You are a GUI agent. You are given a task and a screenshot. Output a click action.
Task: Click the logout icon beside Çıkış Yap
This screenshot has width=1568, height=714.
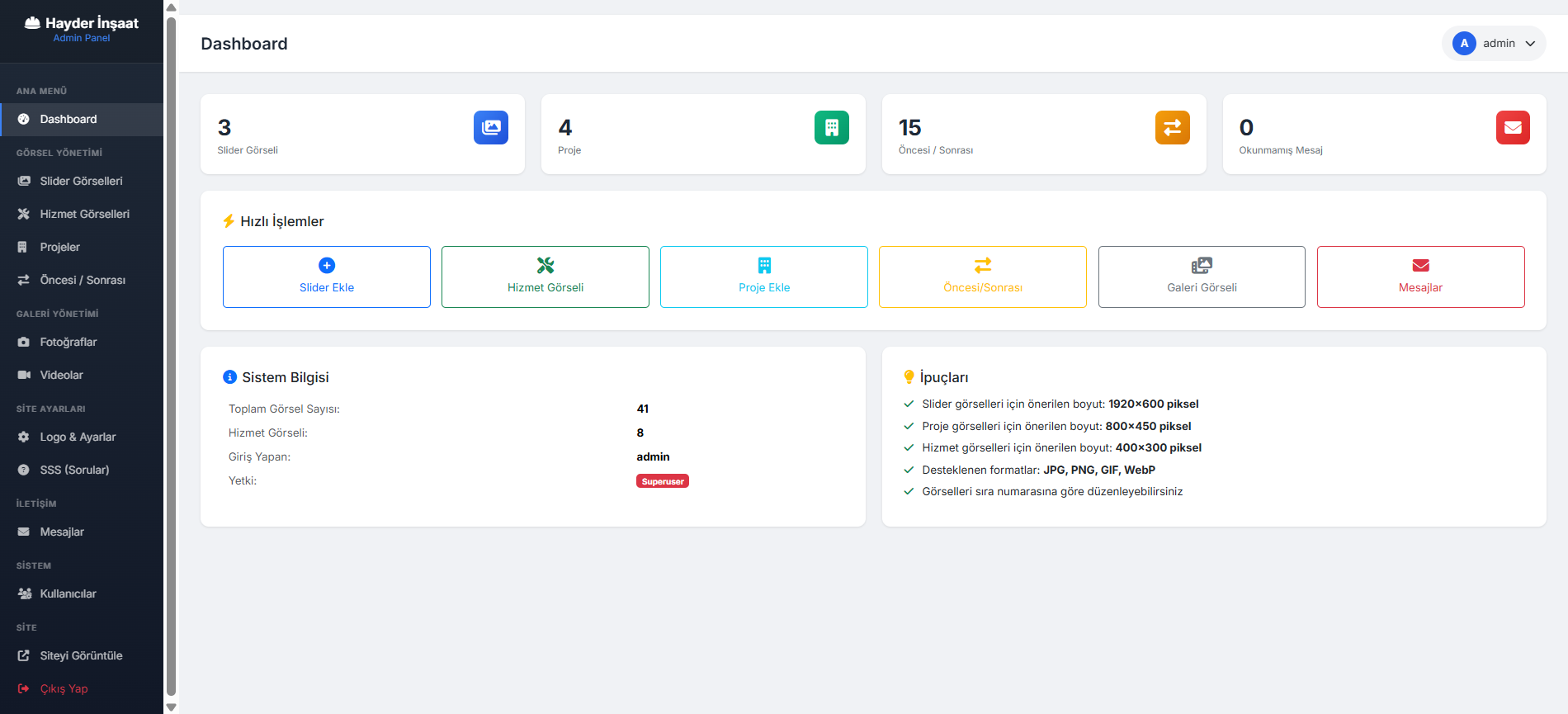(24, 688)
